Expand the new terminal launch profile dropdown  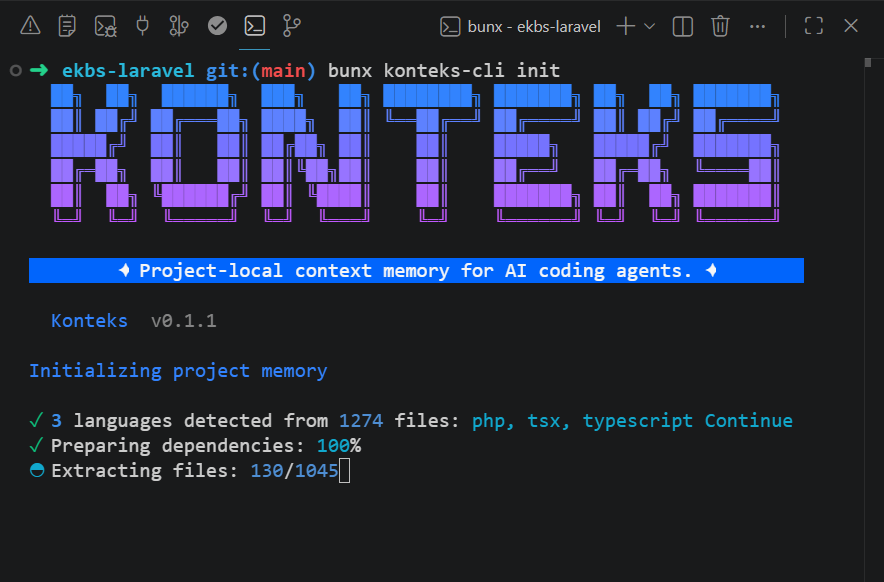(649, 26)
